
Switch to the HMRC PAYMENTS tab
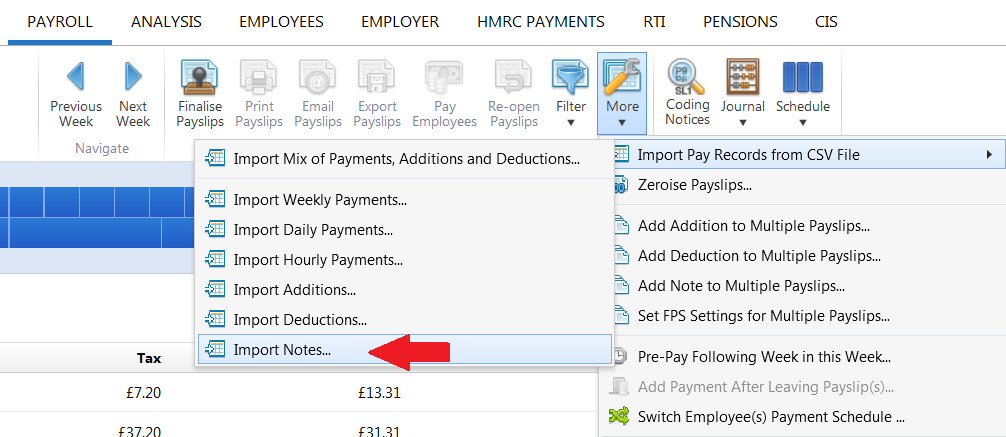(541, 22)
